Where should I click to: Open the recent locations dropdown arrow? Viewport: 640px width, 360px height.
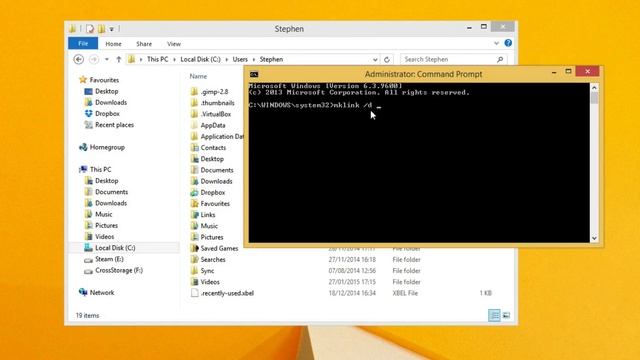pos(107,60)
